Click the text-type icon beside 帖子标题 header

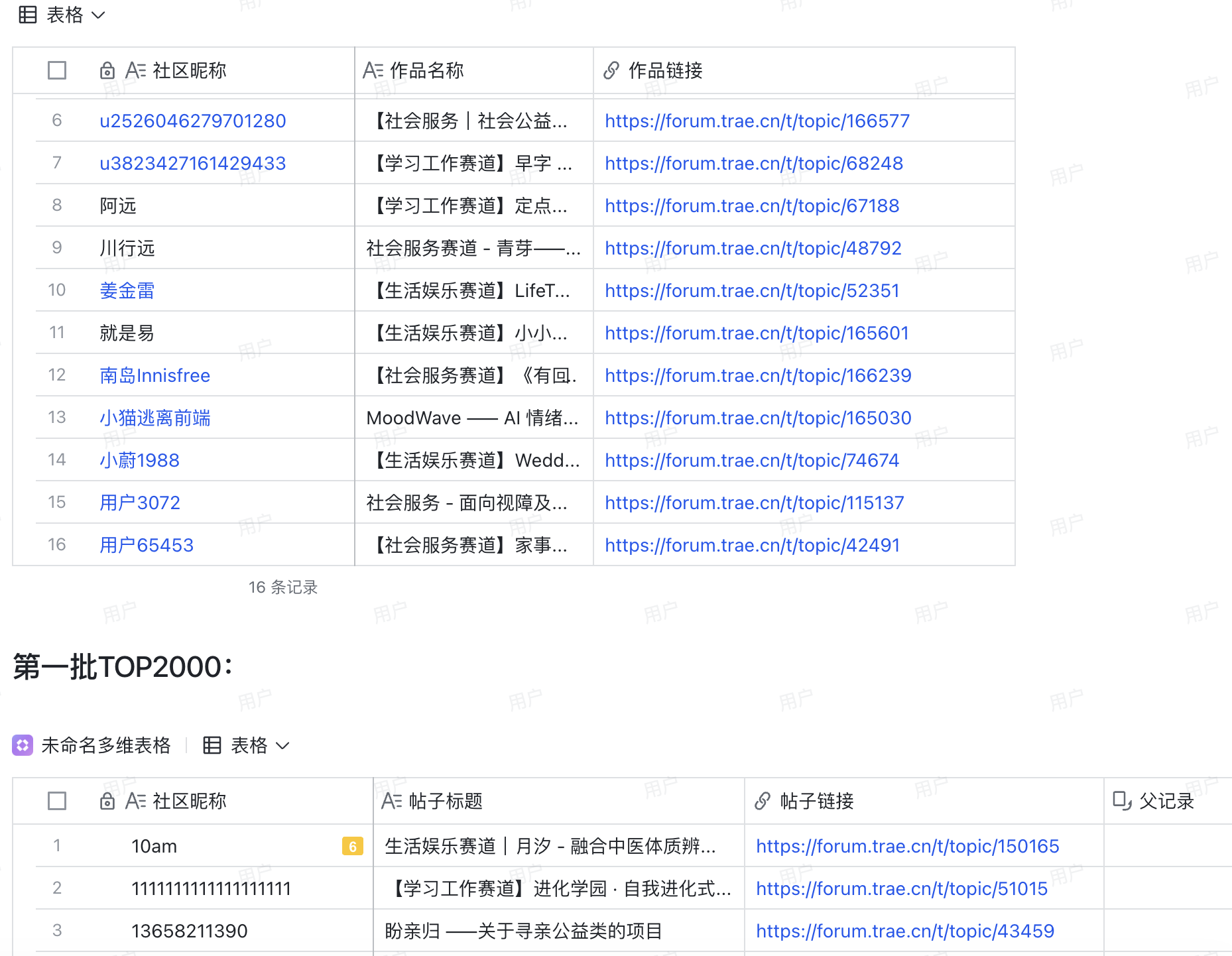point(392,801)
